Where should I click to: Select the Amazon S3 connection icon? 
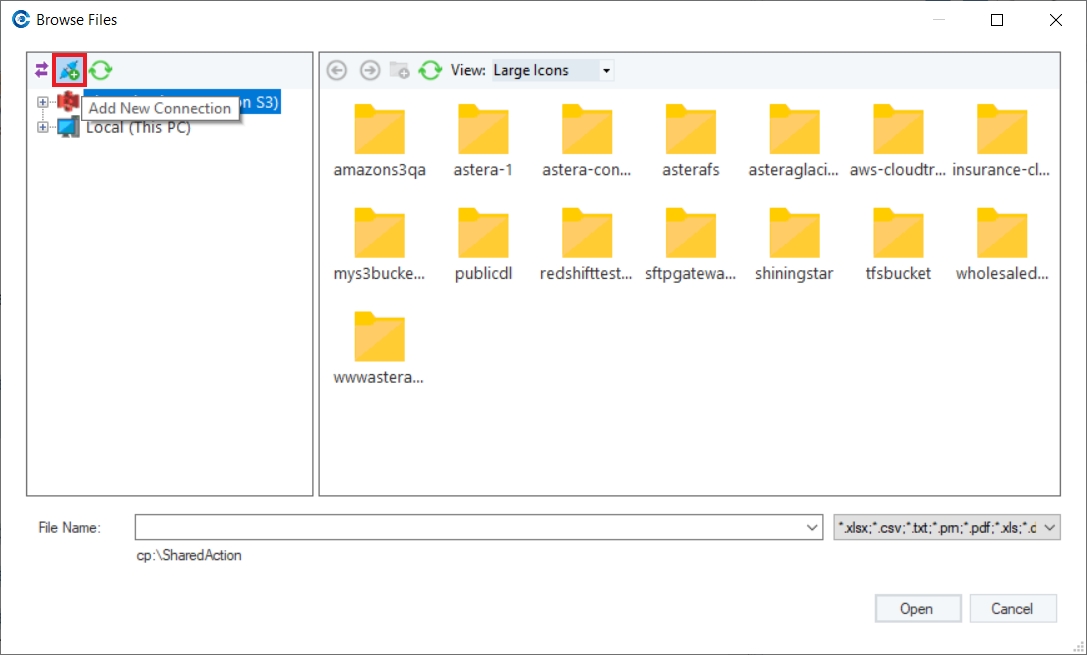coord(68,102)
